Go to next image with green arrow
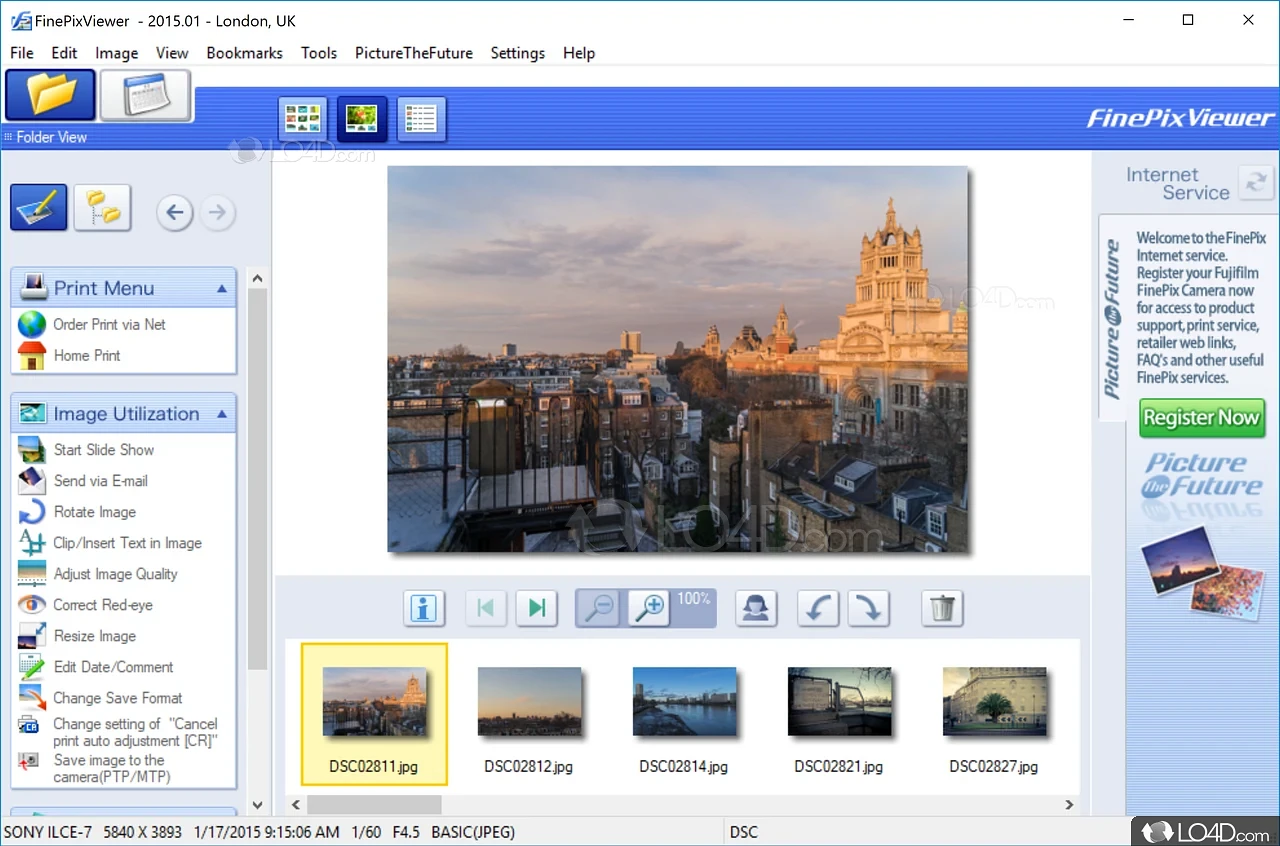Screen dimensions: 1280x846 point(537,608)
